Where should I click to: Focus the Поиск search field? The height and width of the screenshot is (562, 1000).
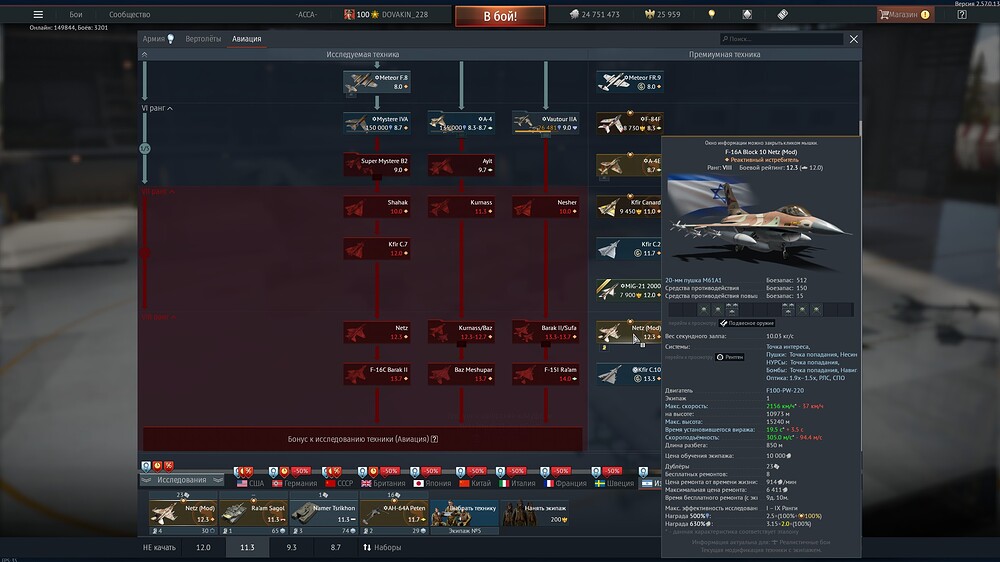[x=781, y=39]
